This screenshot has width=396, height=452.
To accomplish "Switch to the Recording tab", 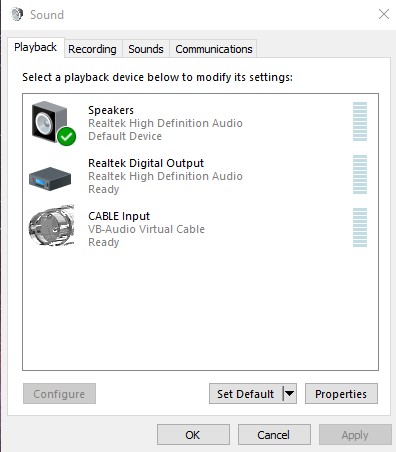I will point(92,49).
